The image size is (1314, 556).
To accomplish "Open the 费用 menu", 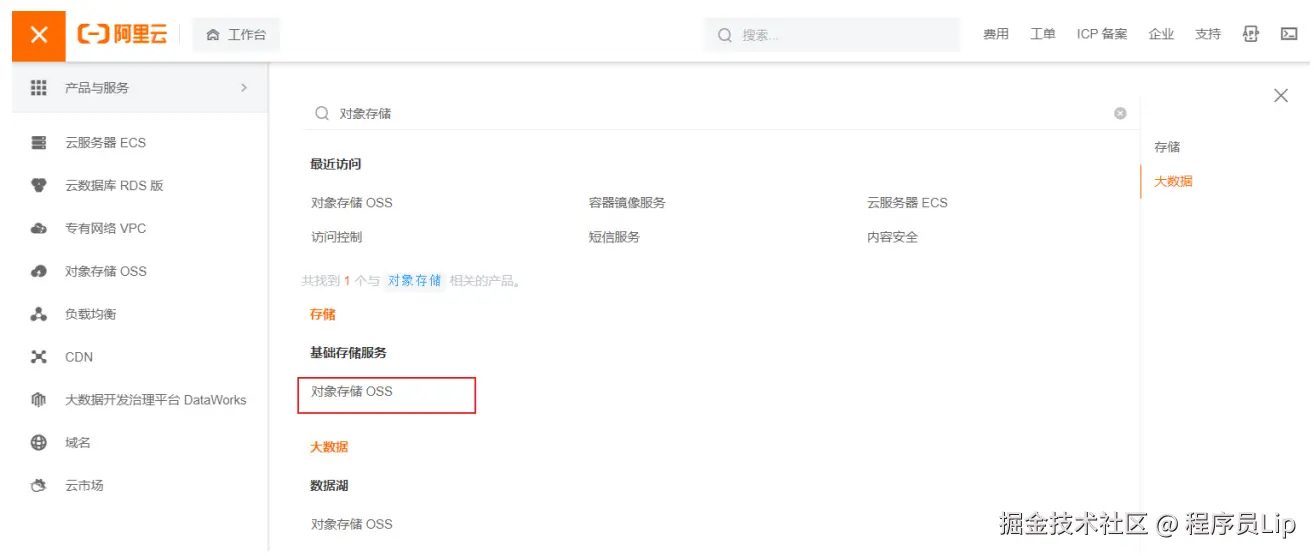I will 996,34.
